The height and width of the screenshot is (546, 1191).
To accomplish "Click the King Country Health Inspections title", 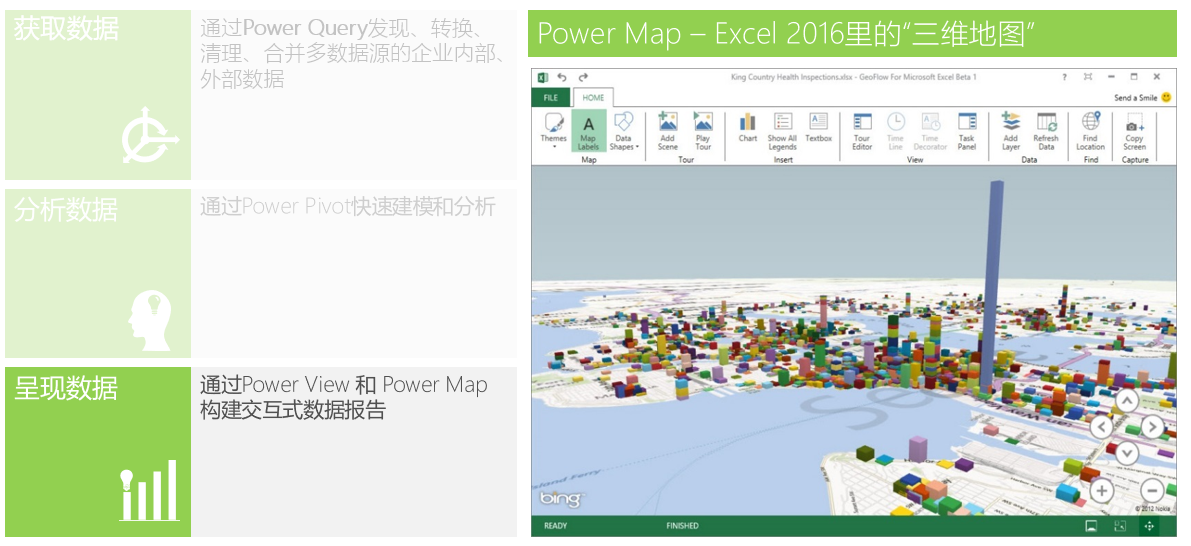I will [853, 77].
